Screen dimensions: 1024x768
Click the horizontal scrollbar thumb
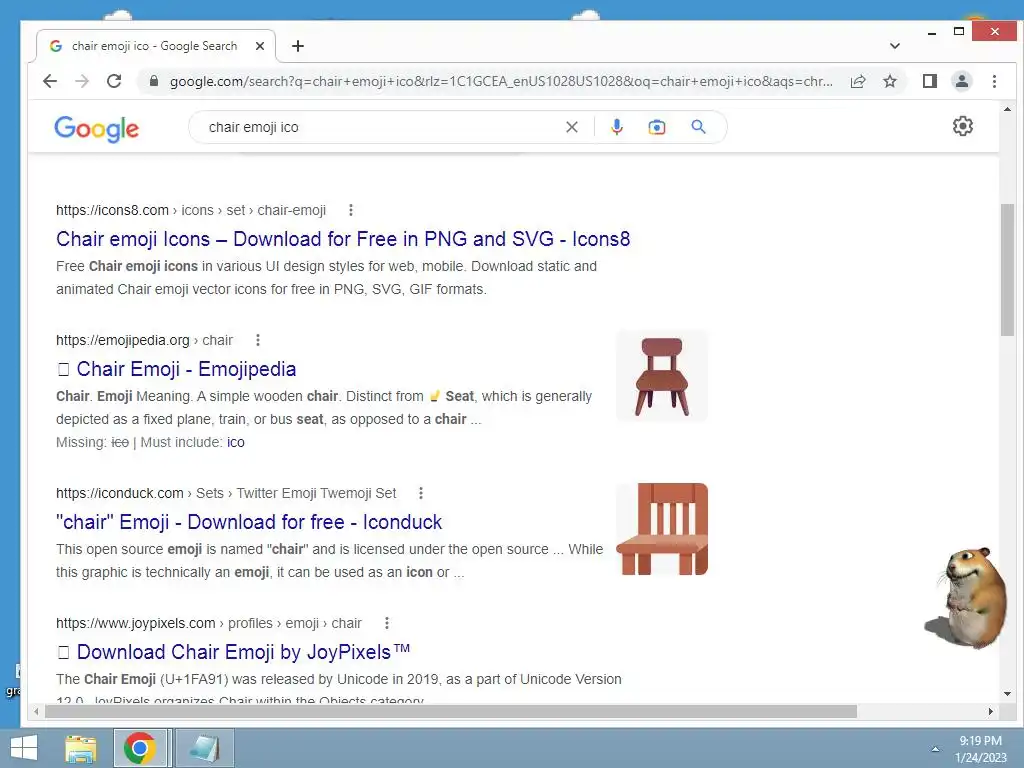451,711
